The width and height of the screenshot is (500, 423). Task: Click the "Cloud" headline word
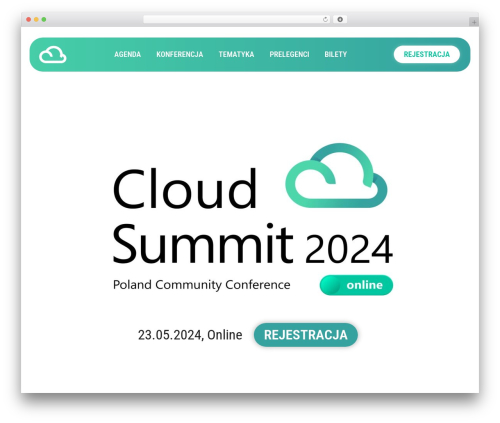click(x=185, y=189)
